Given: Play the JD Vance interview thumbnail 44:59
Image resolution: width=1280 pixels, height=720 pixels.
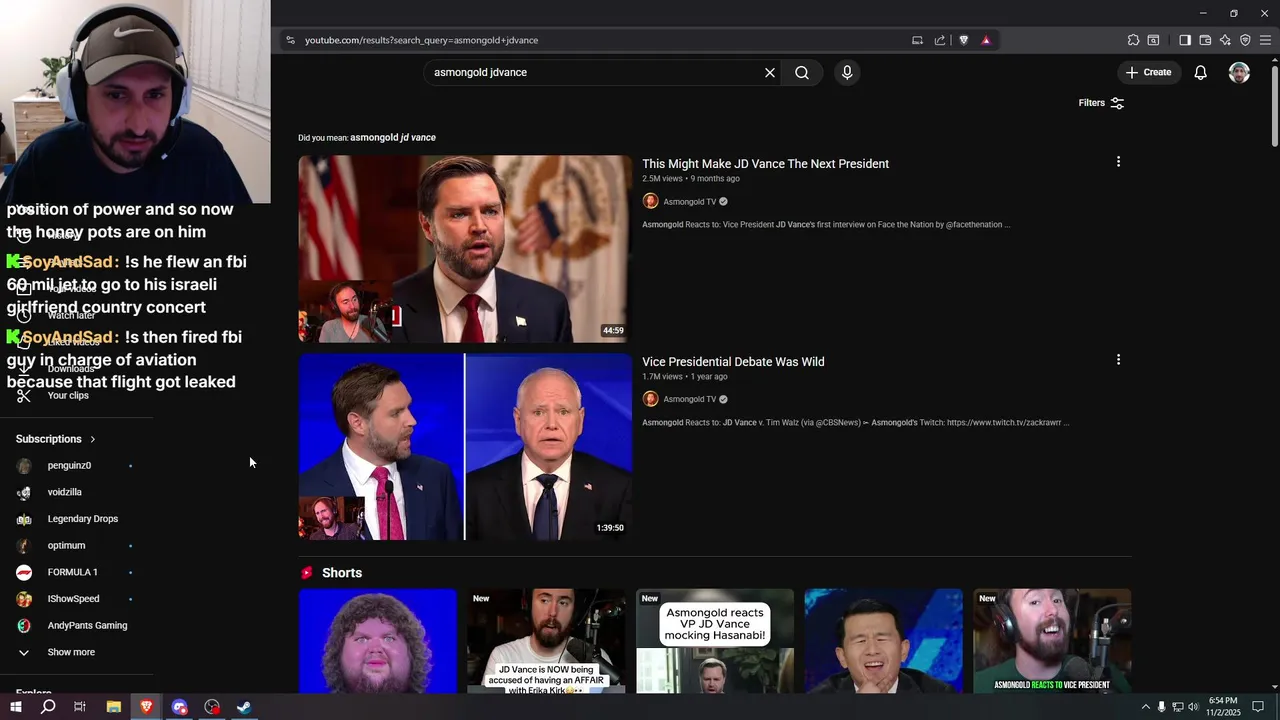Looking at the screenshot, I should (x=465, y=248).
